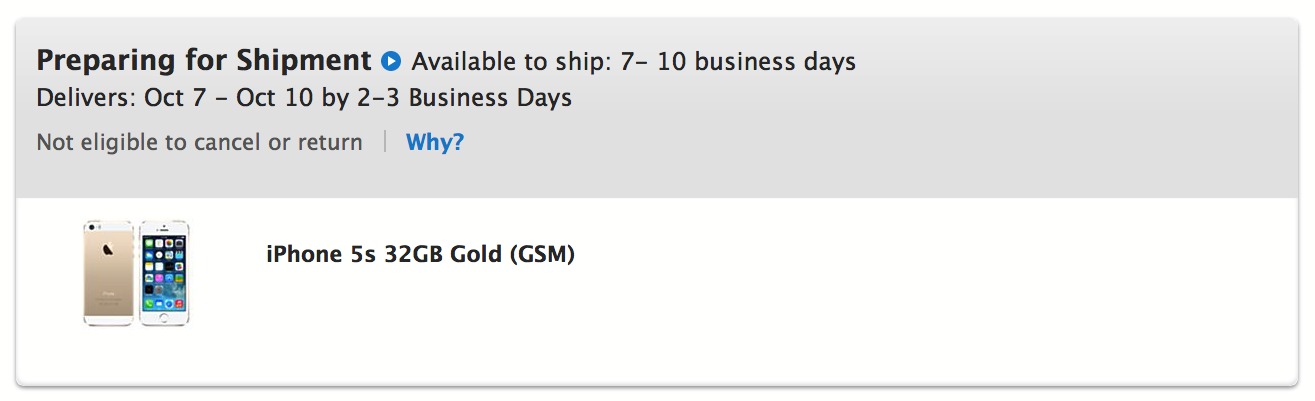The image size is (1315, 401).
Task: Click the iPhone 5s product title
Action: [420, 255]
